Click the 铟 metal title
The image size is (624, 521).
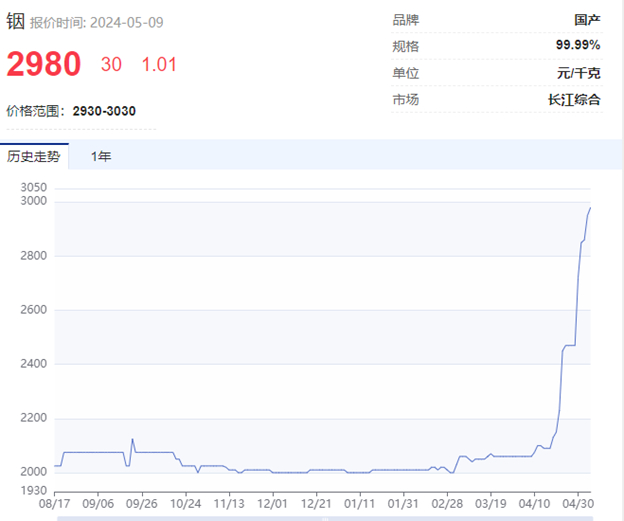coord(16,21)
